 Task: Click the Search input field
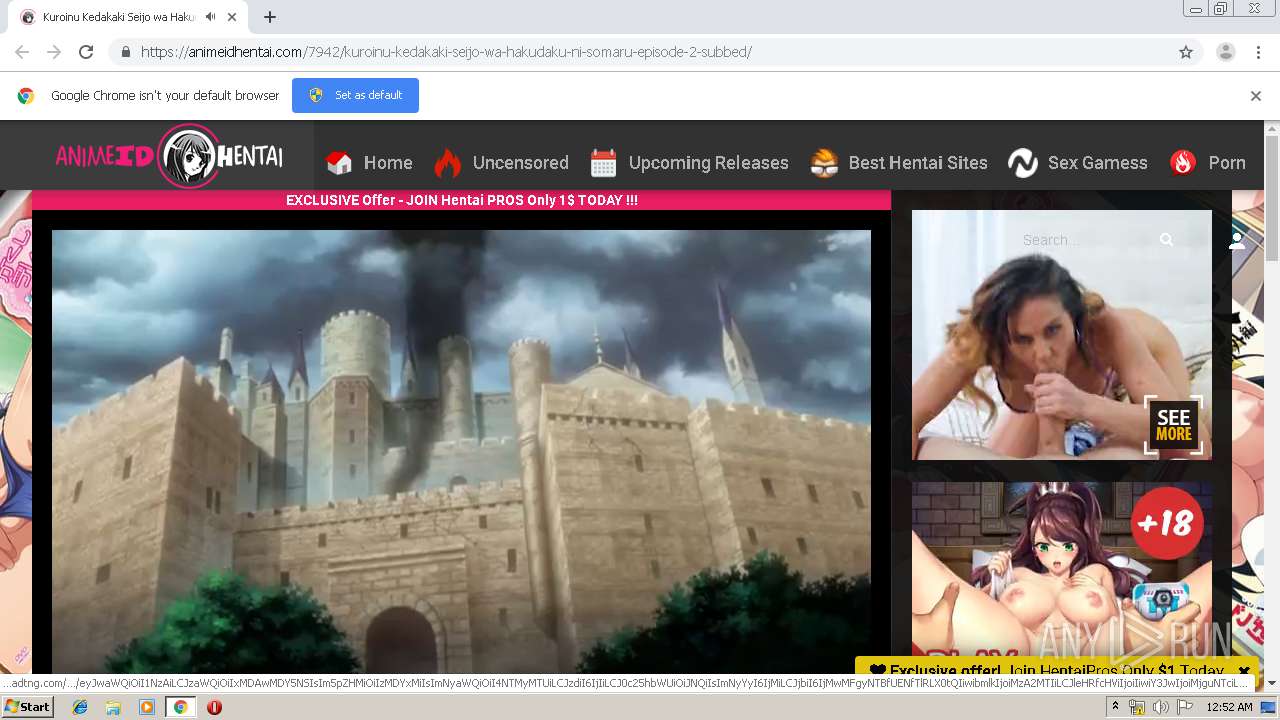point(1085,240)
